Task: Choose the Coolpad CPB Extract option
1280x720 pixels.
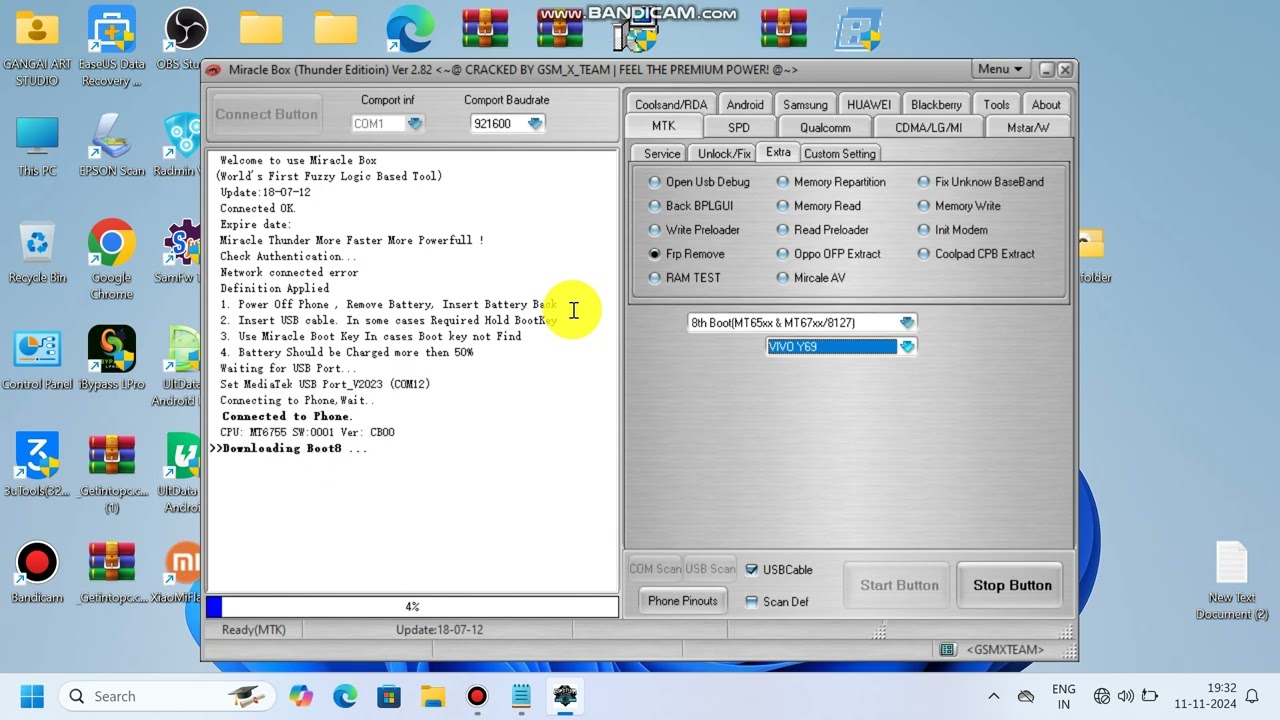Action: coord(976,254)
